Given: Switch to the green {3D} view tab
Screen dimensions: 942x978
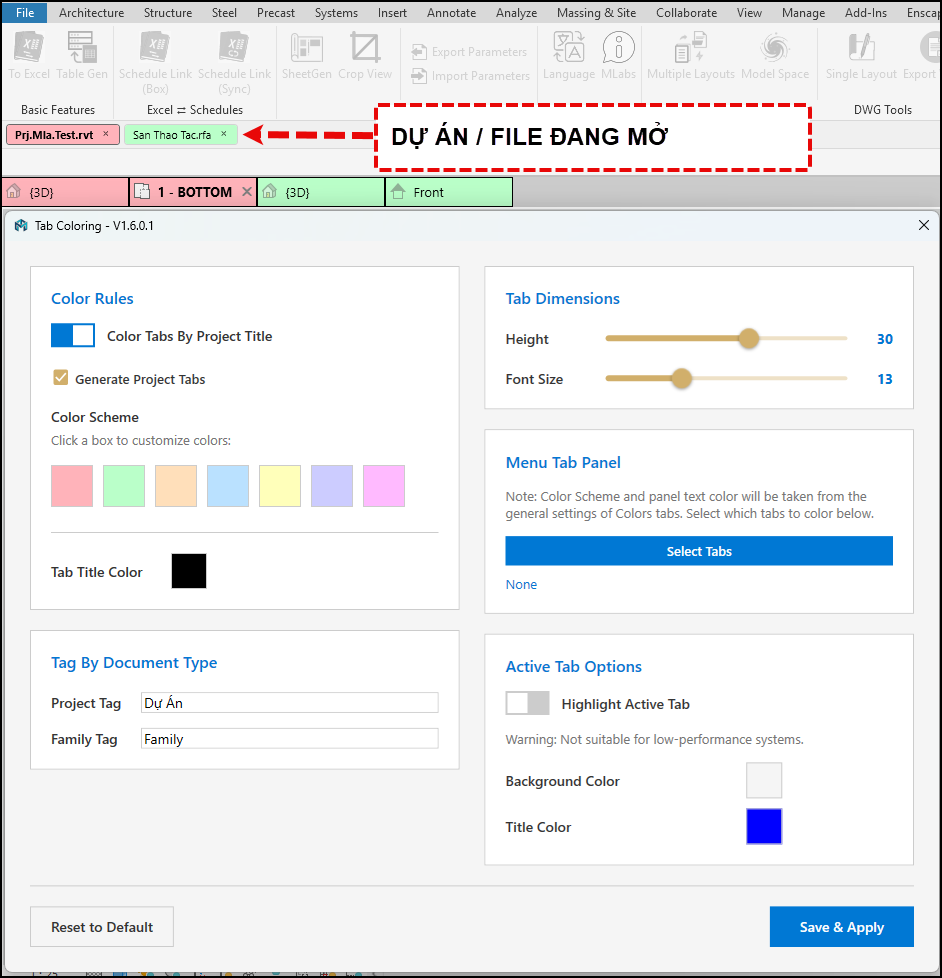Looking at the screenshot, I should tap(321, 192).
